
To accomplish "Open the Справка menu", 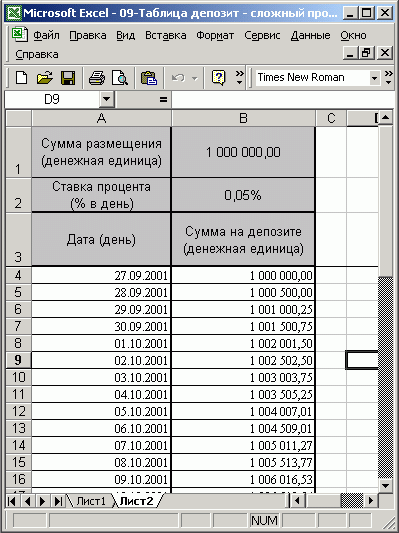I will pyautogui.click(x=37, y=54).
